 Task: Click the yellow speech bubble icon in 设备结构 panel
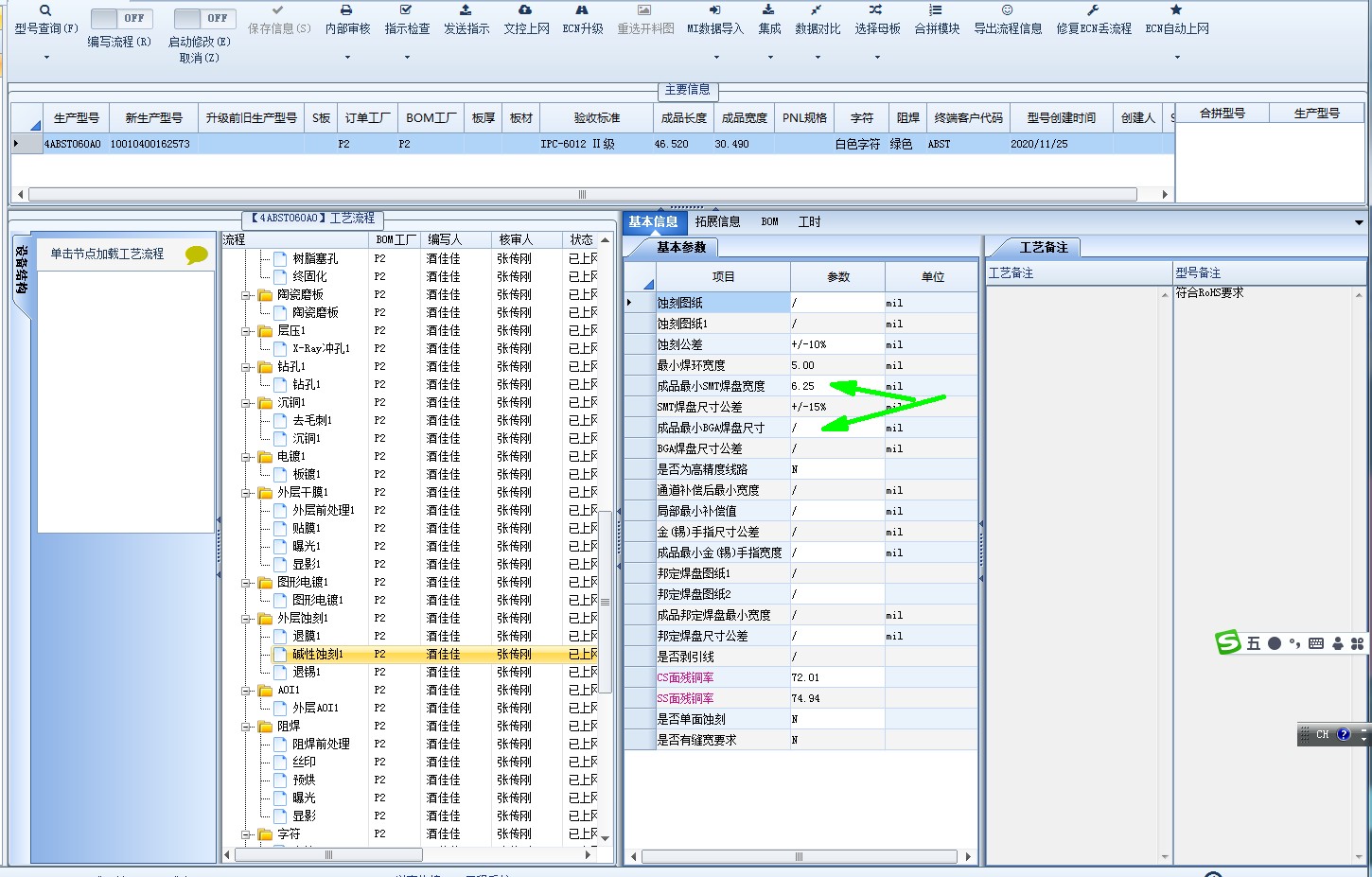(197, 254)
